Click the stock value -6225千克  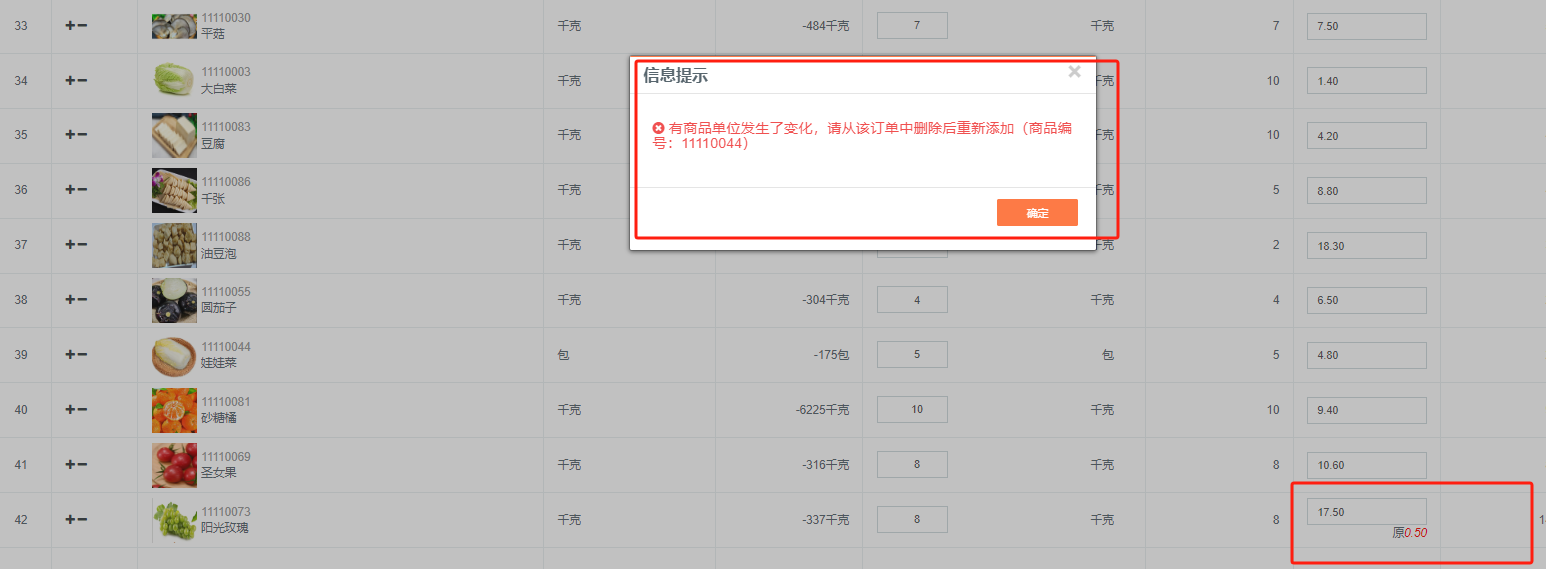click(x=823, y=410)
